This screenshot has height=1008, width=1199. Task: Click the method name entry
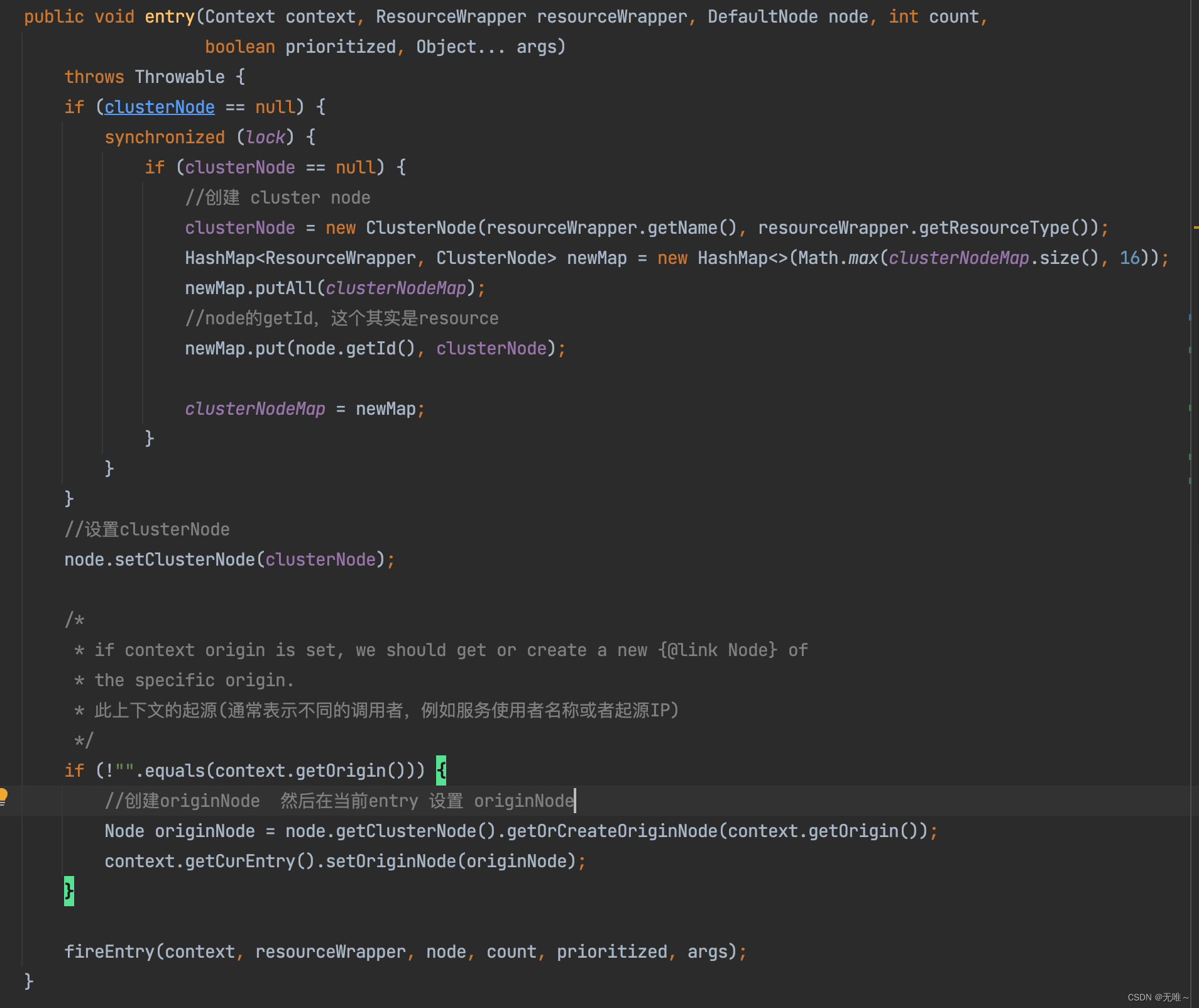(x=170, y=17)
